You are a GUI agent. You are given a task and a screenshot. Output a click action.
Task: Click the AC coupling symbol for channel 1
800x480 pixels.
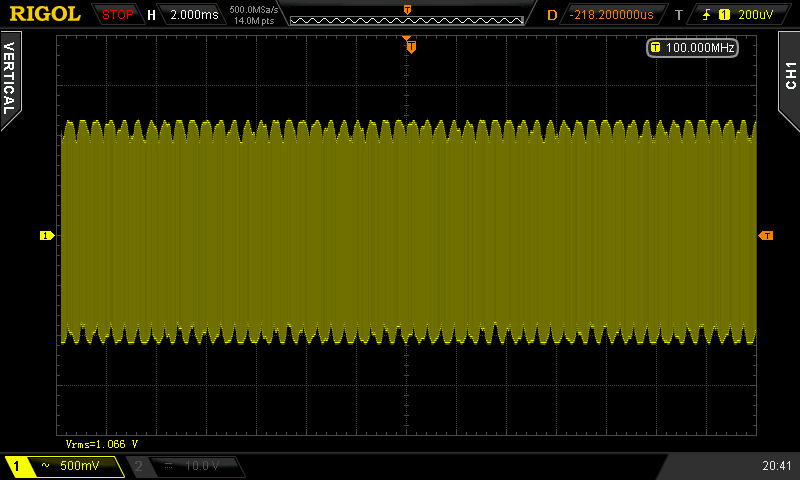[45, 465]
